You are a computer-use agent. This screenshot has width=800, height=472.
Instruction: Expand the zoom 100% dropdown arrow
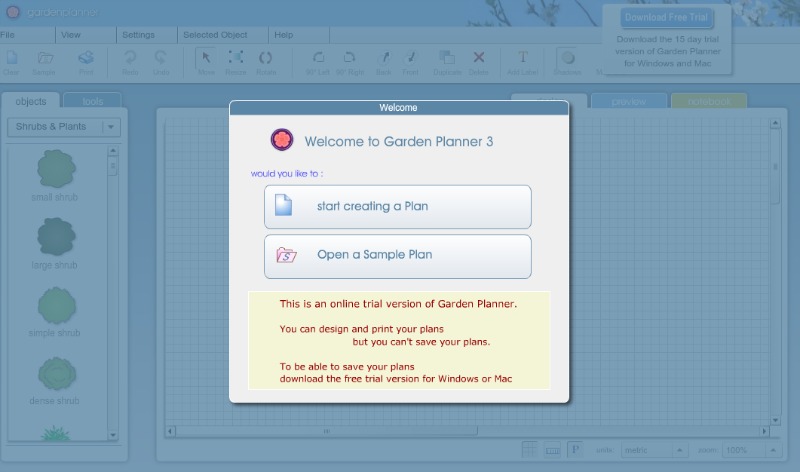pyautogui.click(x=773, y=450)
